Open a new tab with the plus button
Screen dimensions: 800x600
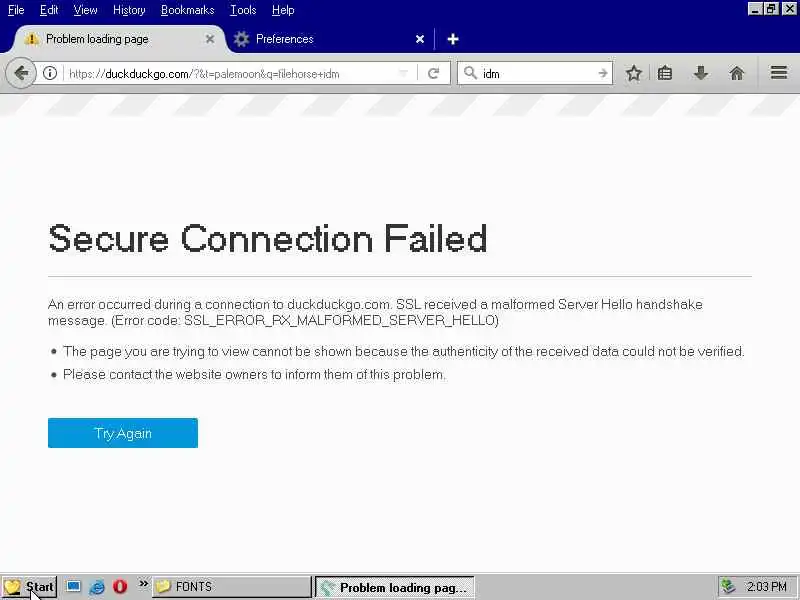[453, 39]
